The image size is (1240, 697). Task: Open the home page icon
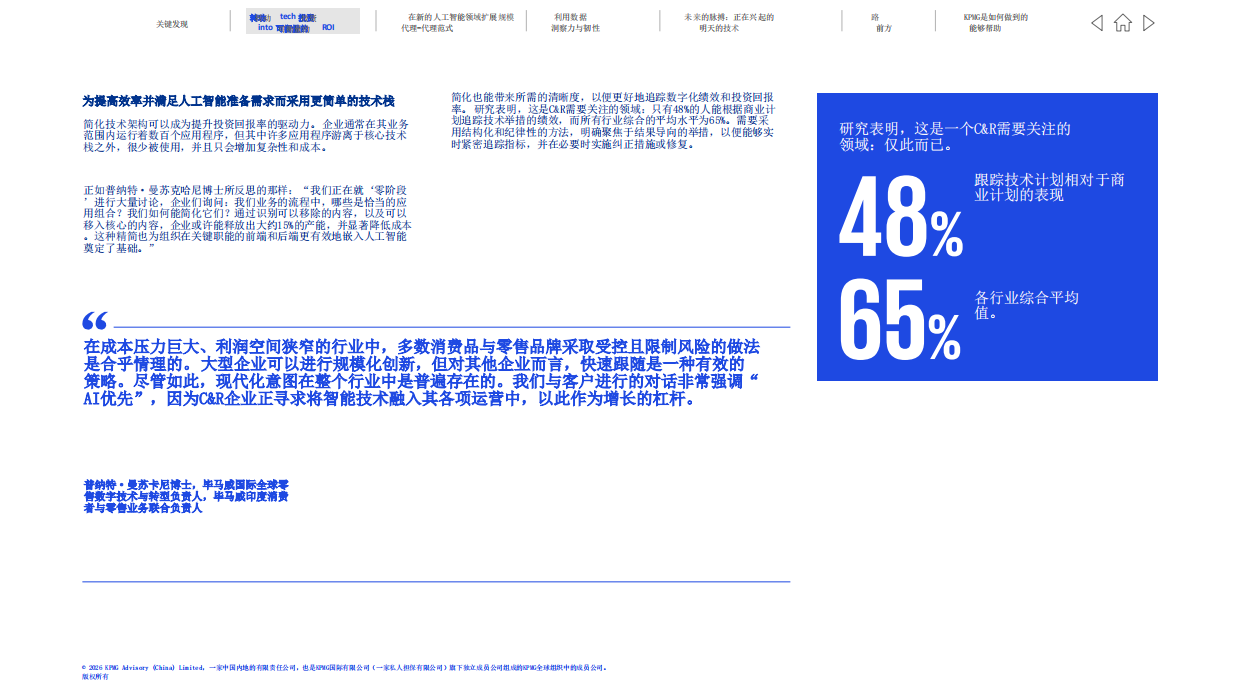pyautogui.click(x=1123, y=23)
